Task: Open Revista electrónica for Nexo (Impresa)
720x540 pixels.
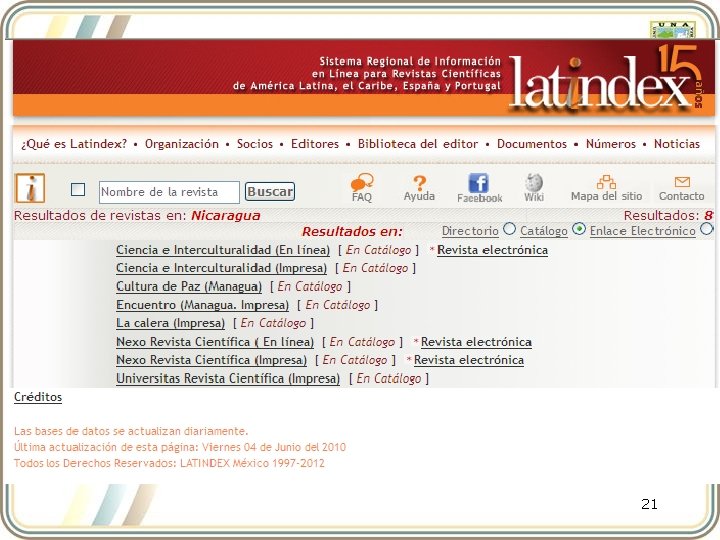Action: [469, 360]
